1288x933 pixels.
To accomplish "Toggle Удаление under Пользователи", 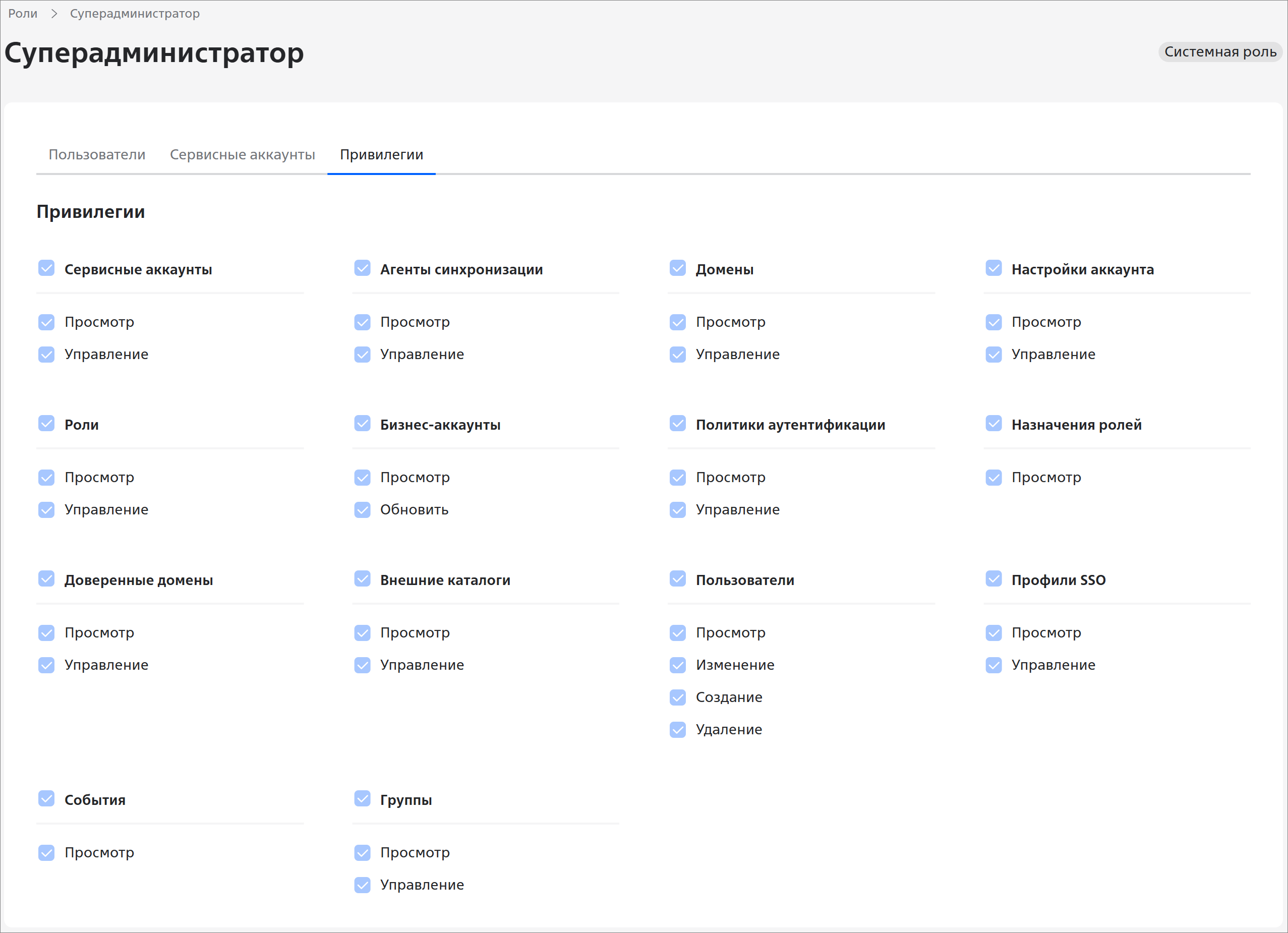I will pyautogui.click(x=677, y=730).
